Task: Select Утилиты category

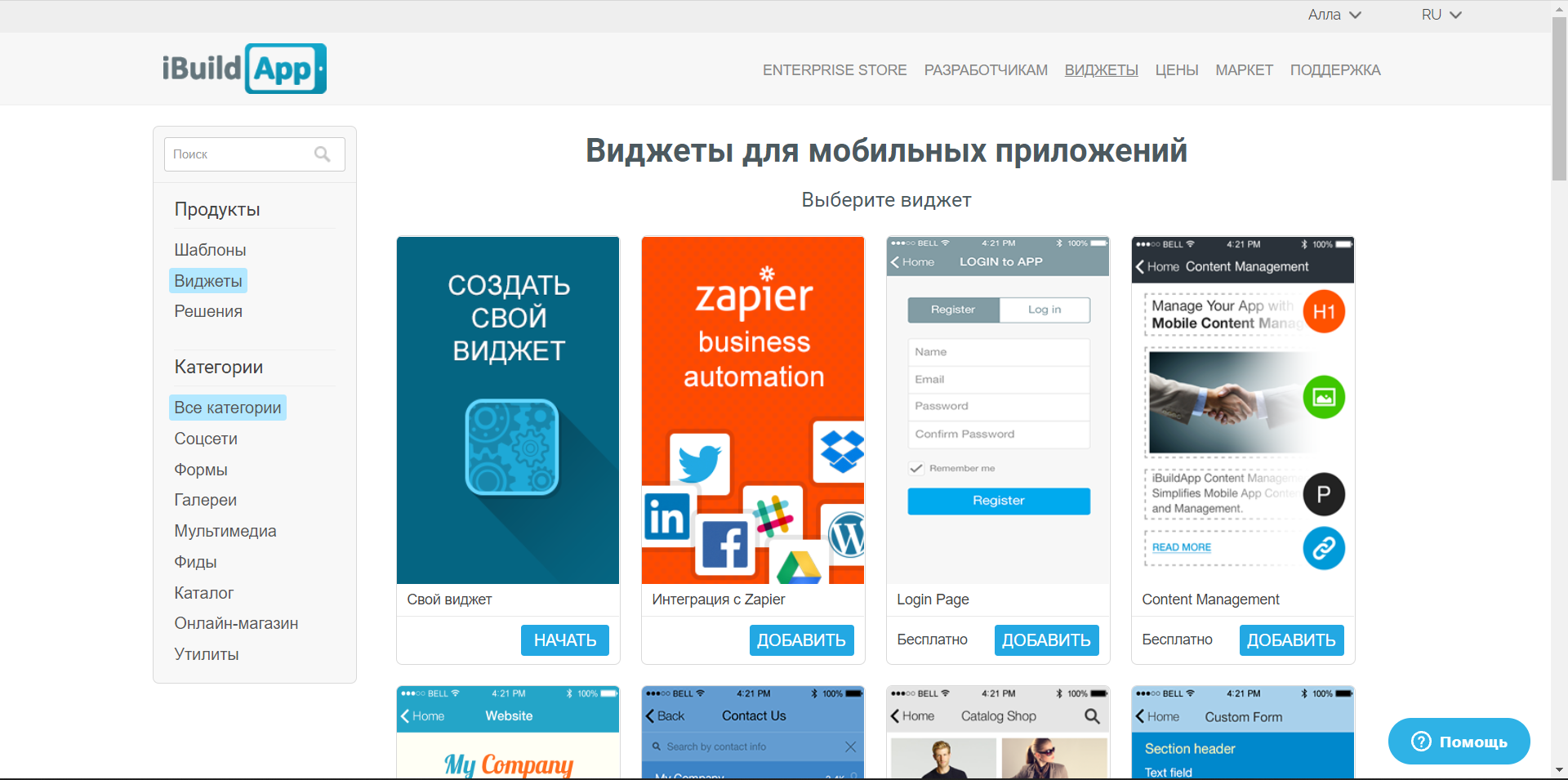Action: 207,654
